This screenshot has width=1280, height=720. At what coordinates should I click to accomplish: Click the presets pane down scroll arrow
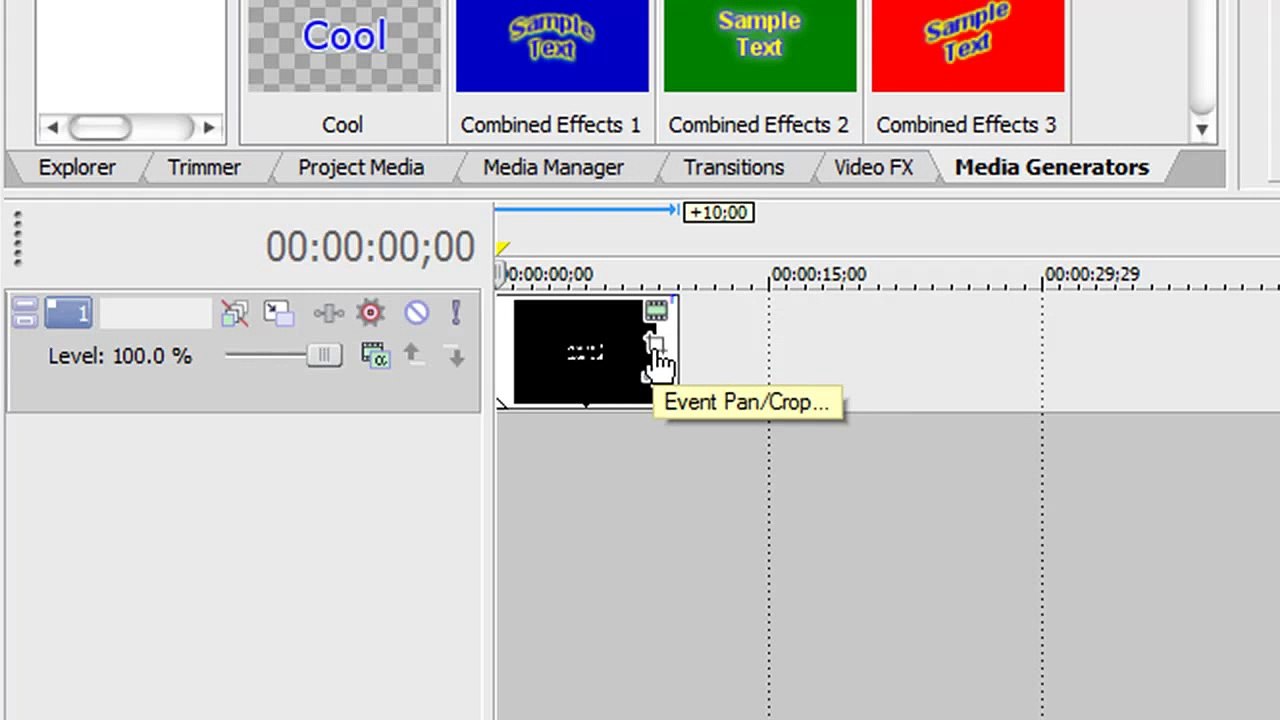tap(1202, 129)
